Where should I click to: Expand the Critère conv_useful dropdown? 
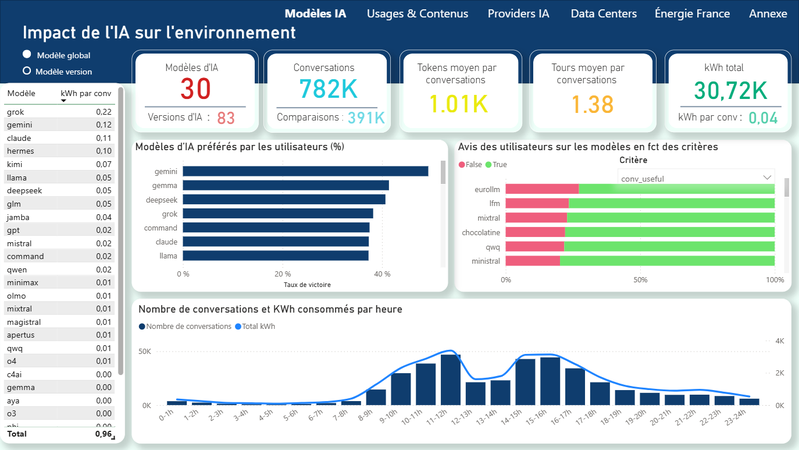point(767,178)
